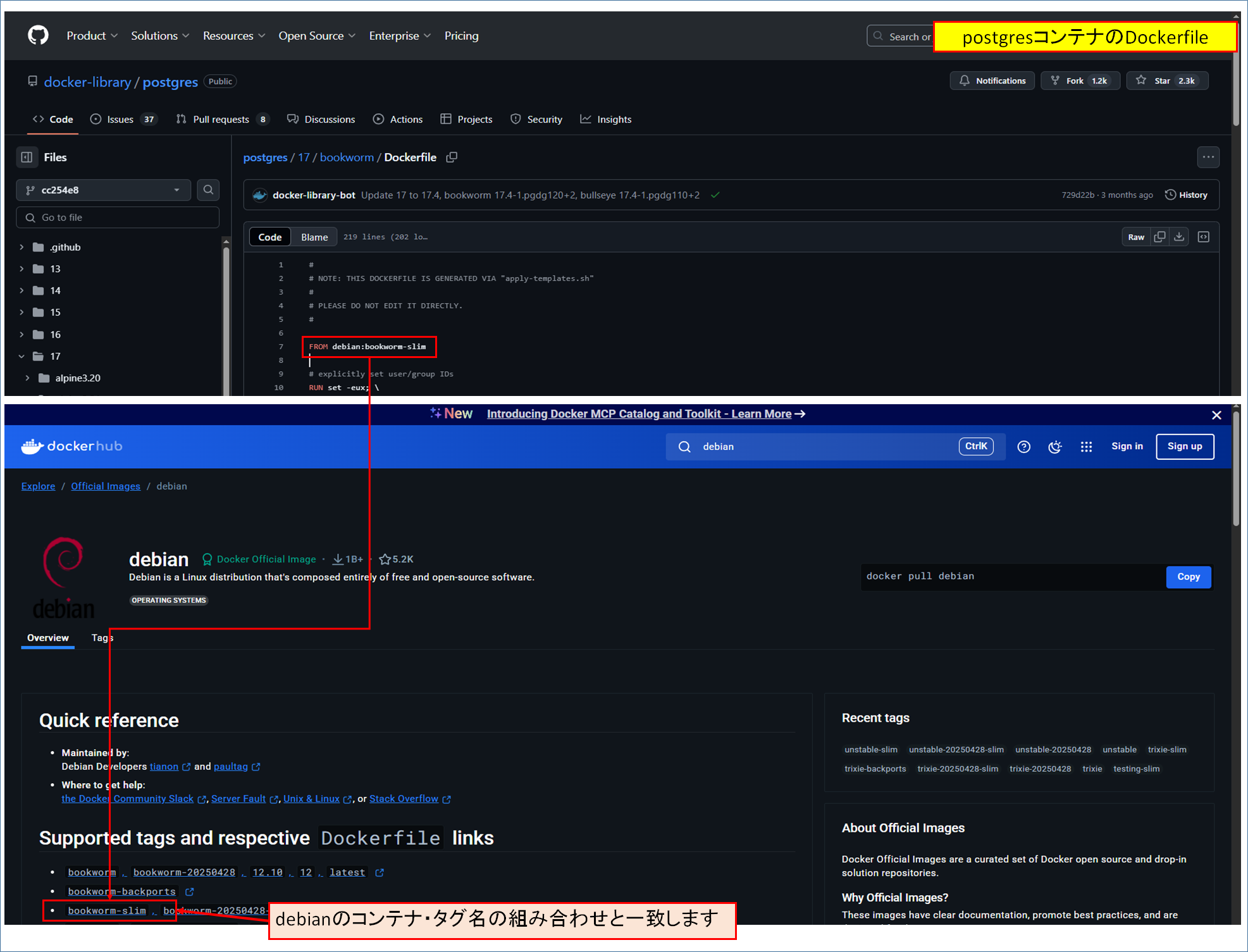Expand the .github folder
Image resolution: width=1248 pixels, height=952 pixels.
click(22, 247)
